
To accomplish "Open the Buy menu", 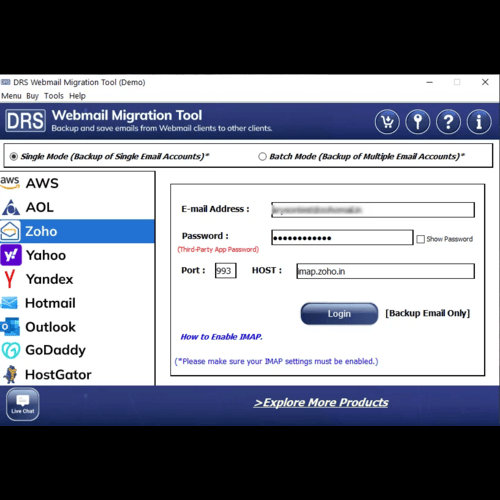I will pos(32,96).
